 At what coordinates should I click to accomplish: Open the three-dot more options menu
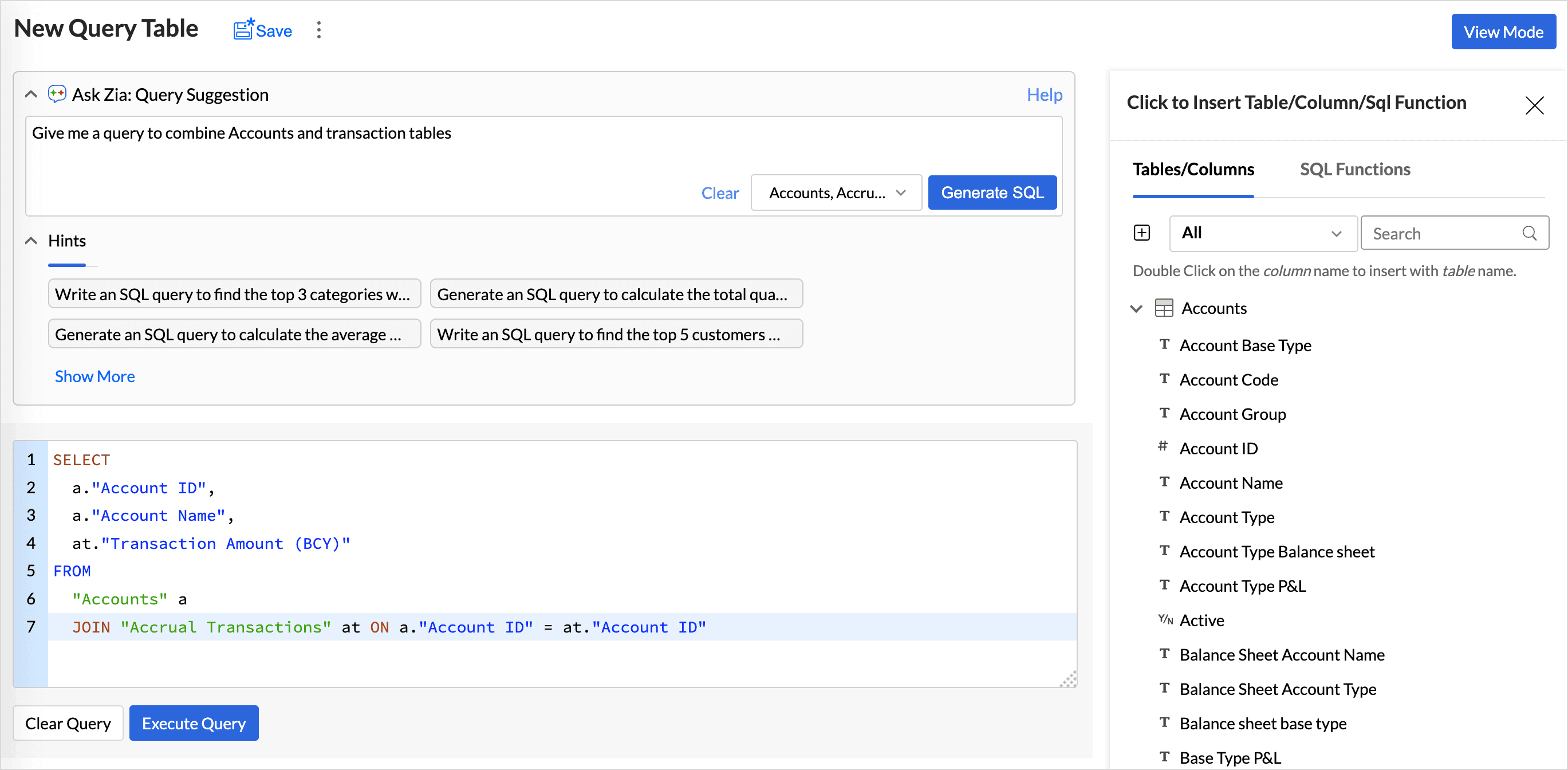click(318, 30)
